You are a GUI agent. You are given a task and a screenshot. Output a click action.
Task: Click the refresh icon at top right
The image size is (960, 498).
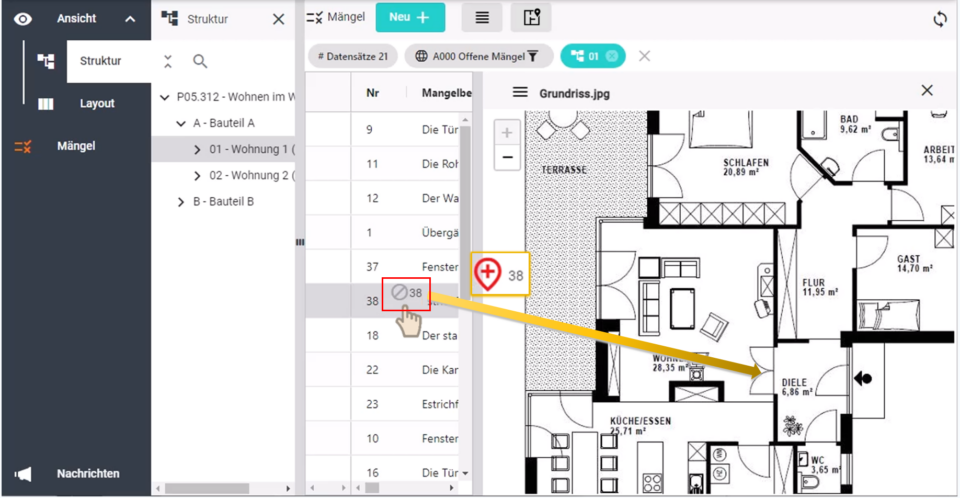tap(939, 19)
